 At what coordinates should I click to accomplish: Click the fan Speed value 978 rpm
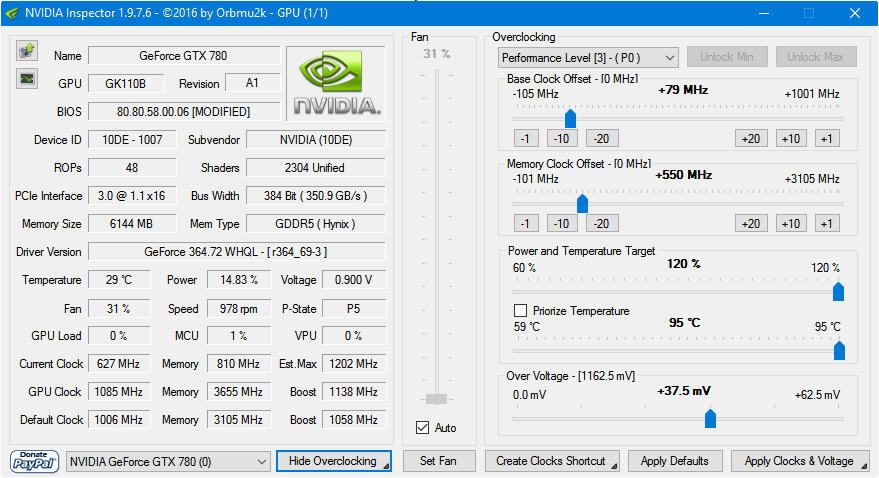click(x=239, y=309)
